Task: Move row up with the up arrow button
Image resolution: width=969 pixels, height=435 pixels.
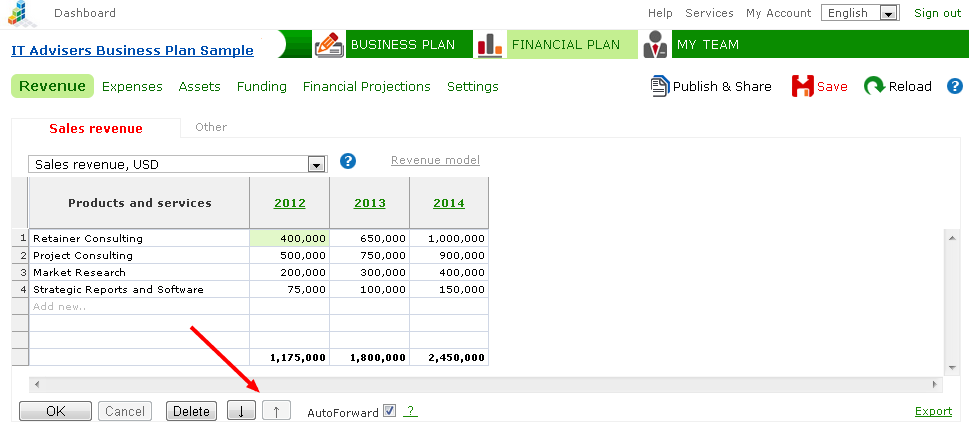Action: point(276,411)
